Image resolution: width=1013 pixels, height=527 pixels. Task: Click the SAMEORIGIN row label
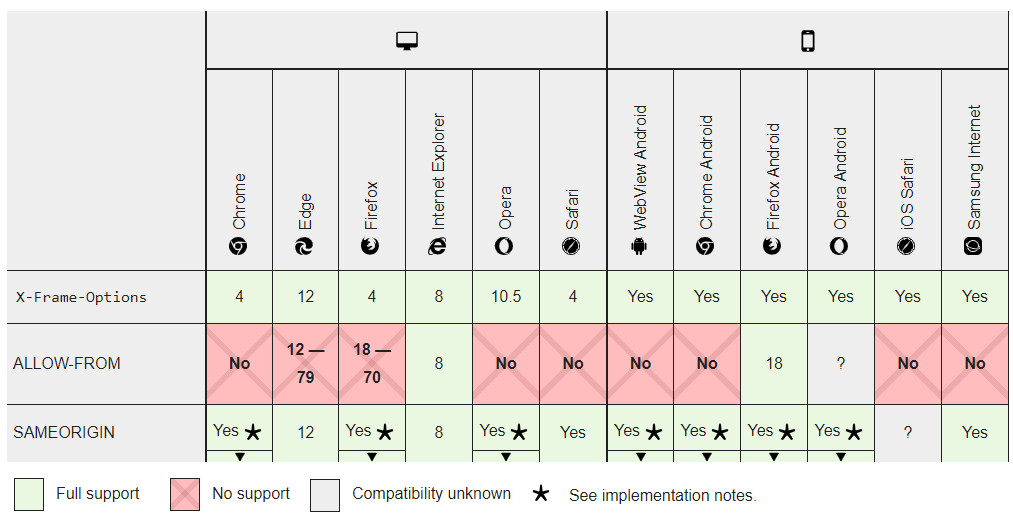(64, 432)
